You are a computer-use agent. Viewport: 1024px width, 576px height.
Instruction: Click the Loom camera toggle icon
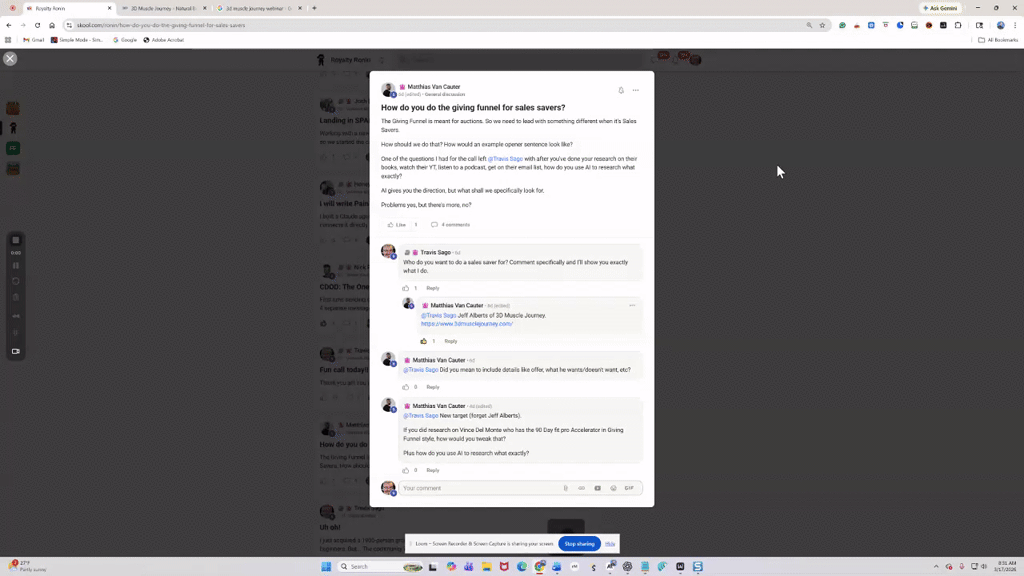pyautogui.click(x=16, y=351)
